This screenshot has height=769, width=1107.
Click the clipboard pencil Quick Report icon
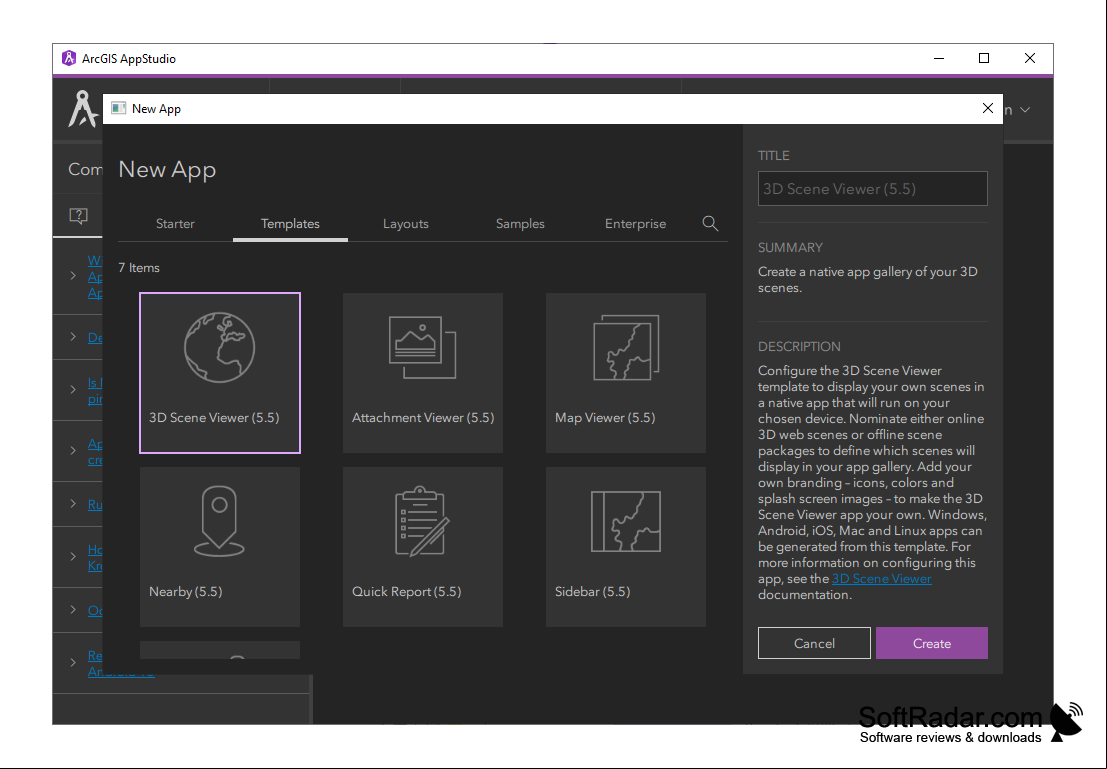(x=421, y=521)
